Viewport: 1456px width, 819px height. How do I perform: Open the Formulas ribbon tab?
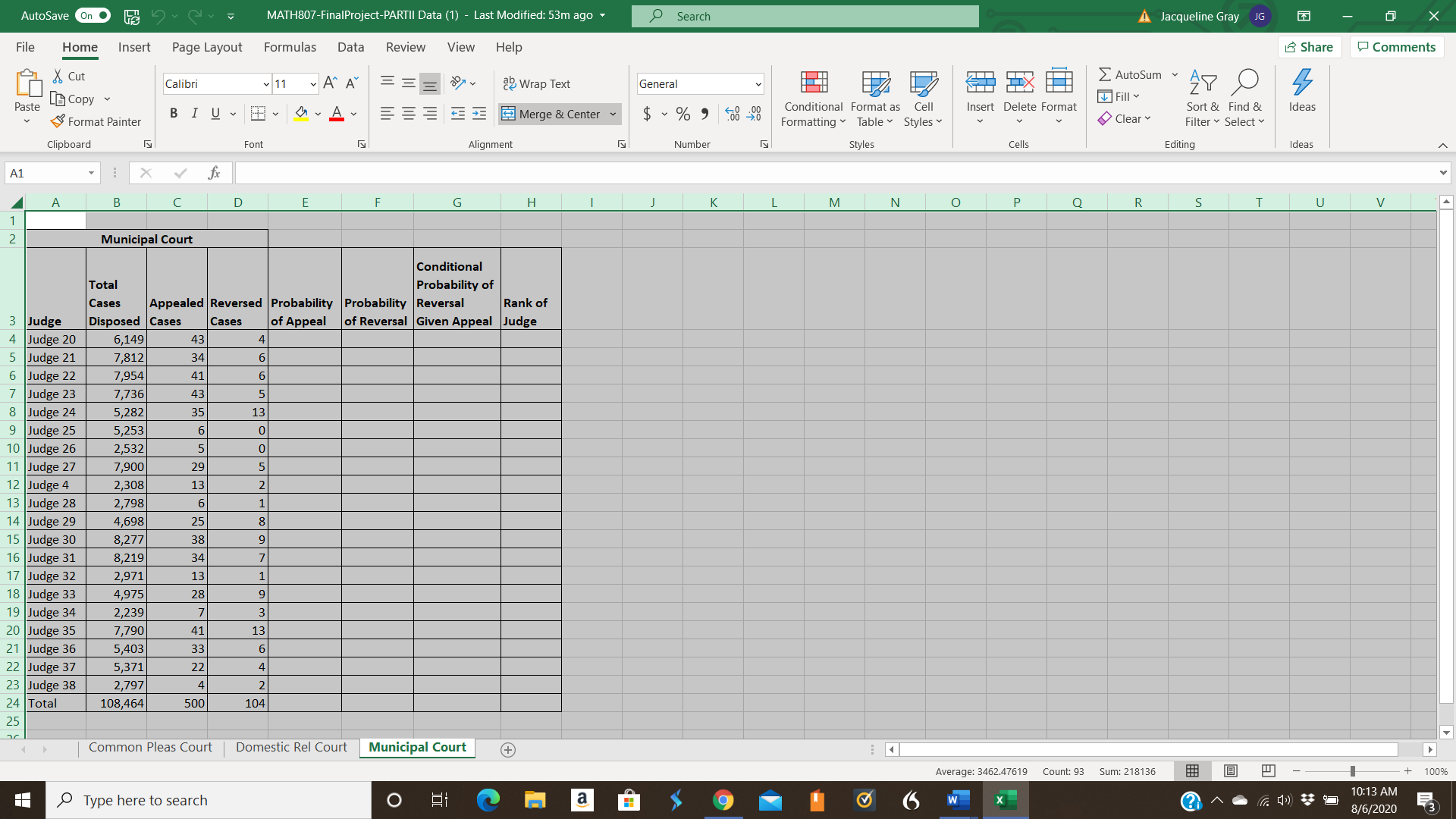pos(290,47)
